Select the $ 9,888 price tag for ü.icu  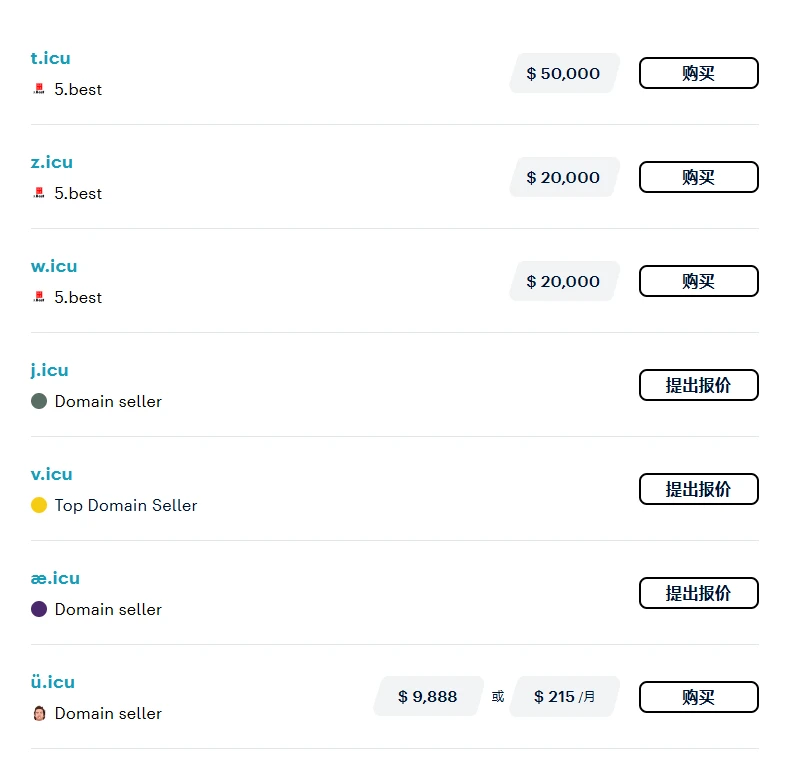428,697
